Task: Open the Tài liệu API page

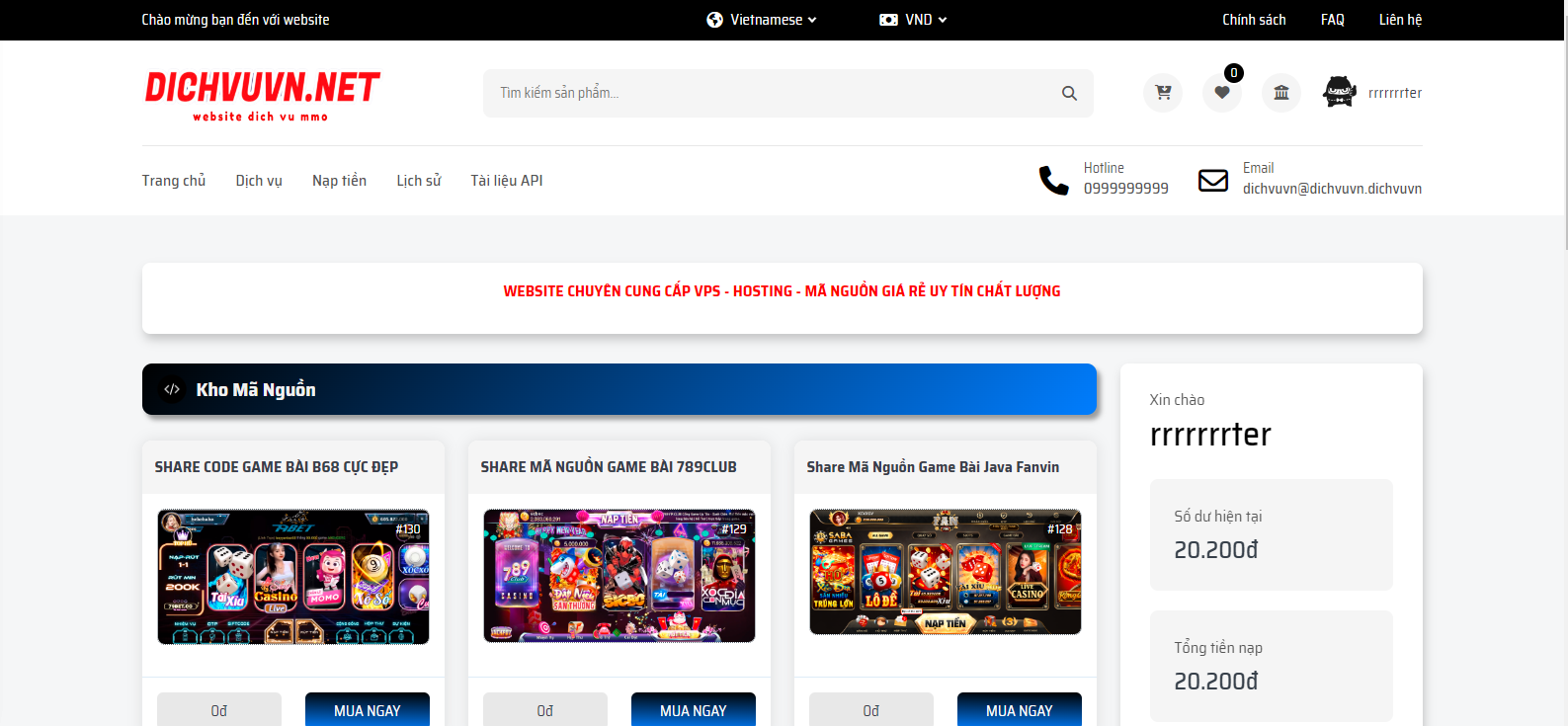Action: [506, 181]
